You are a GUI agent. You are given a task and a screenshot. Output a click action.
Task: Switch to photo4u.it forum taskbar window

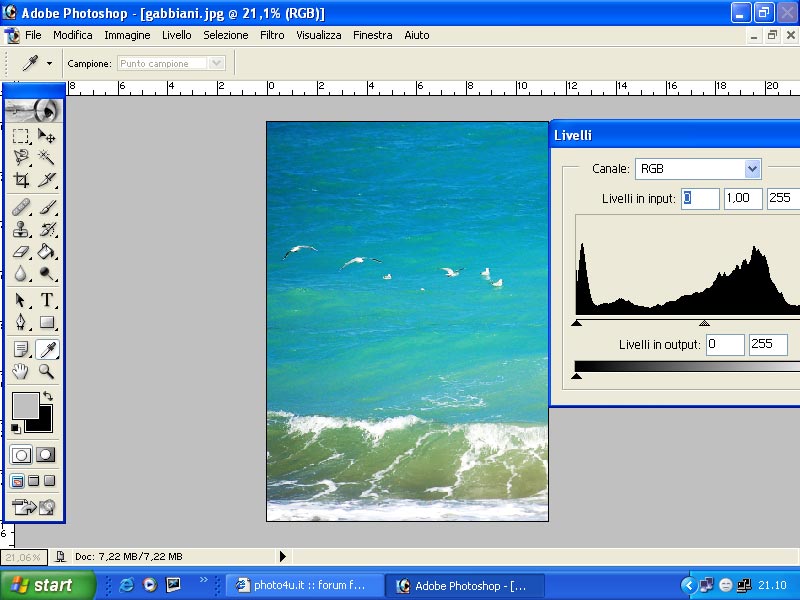pyautogui.click(x=300, y=585)
